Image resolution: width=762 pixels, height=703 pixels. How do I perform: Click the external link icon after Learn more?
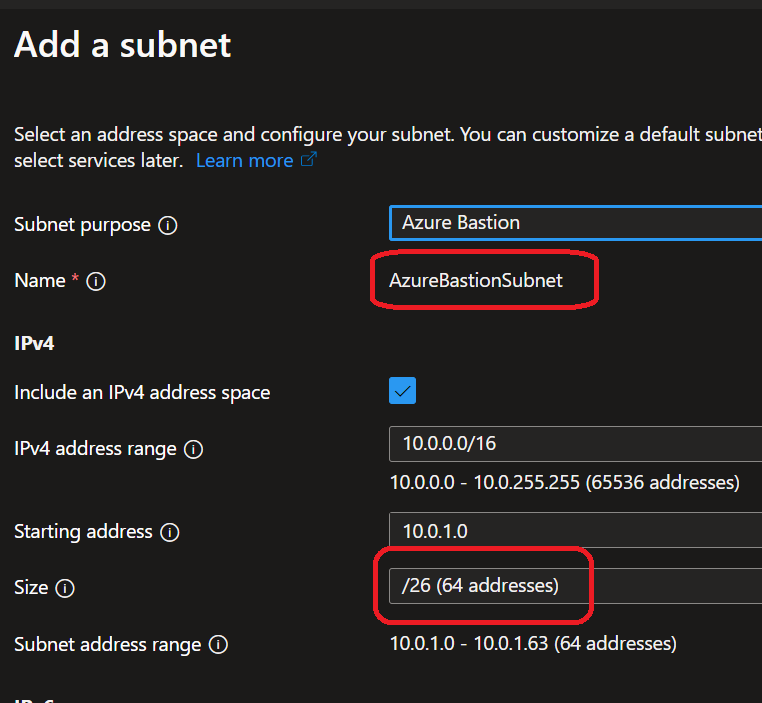pyautogui.click(x=309, y=160)
